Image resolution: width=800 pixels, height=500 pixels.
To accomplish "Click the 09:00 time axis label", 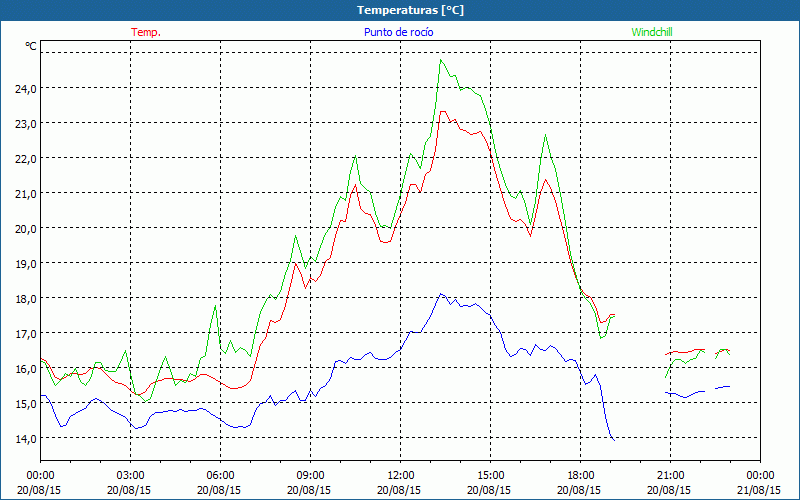I will tap(310, 476).
